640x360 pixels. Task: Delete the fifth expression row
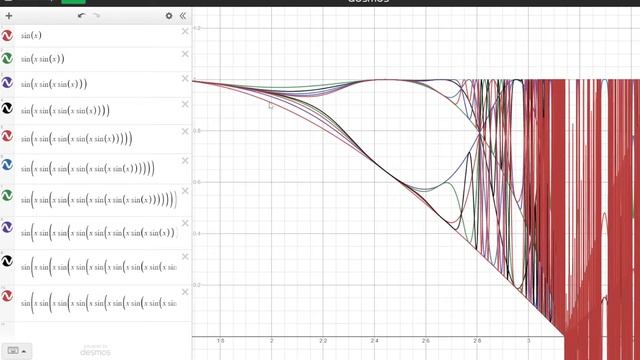tap(185, 131)
